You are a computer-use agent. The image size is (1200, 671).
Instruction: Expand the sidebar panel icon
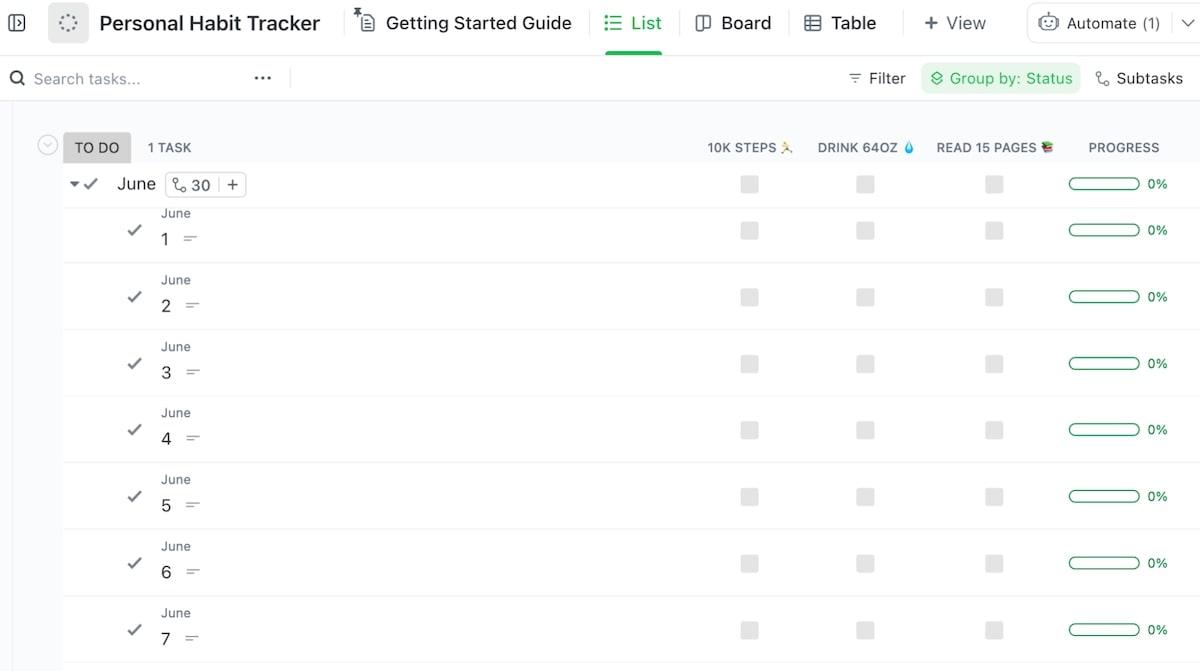(17, 23)
